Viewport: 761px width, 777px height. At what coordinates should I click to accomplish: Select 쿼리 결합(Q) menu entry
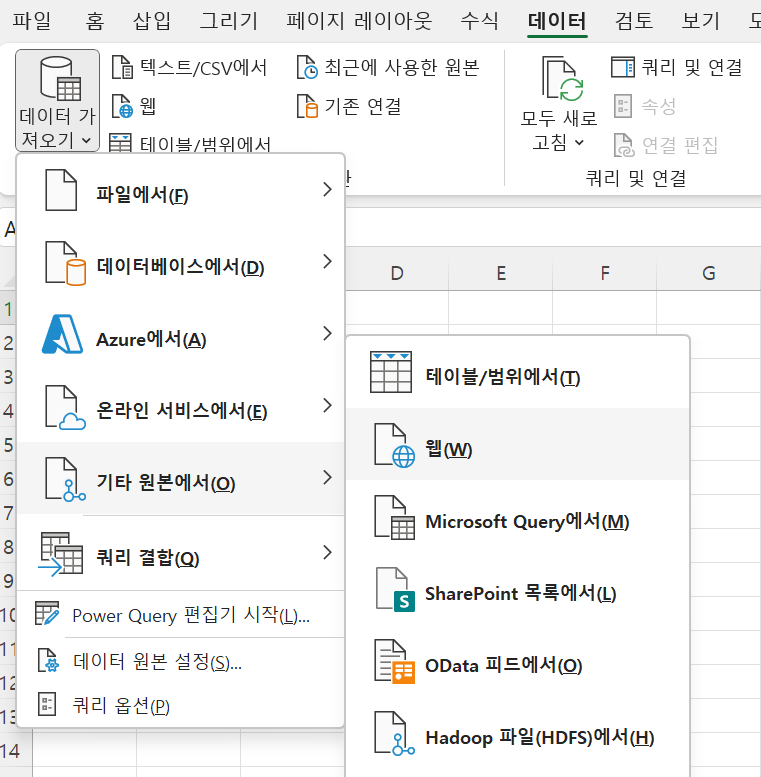(x=181, y=553)
